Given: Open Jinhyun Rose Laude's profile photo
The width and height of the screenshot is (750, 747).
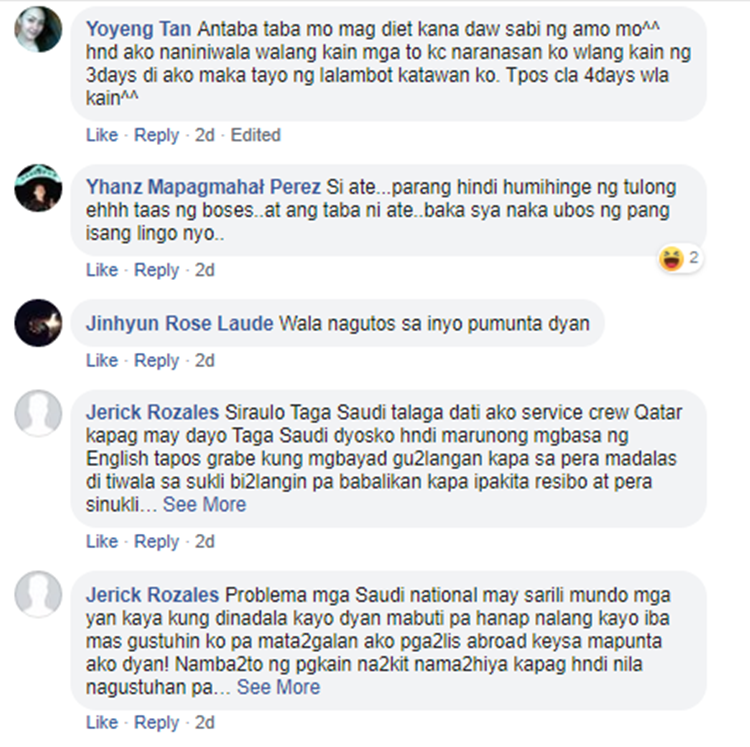Looking at the screenshot, I should tap(38, 323).
